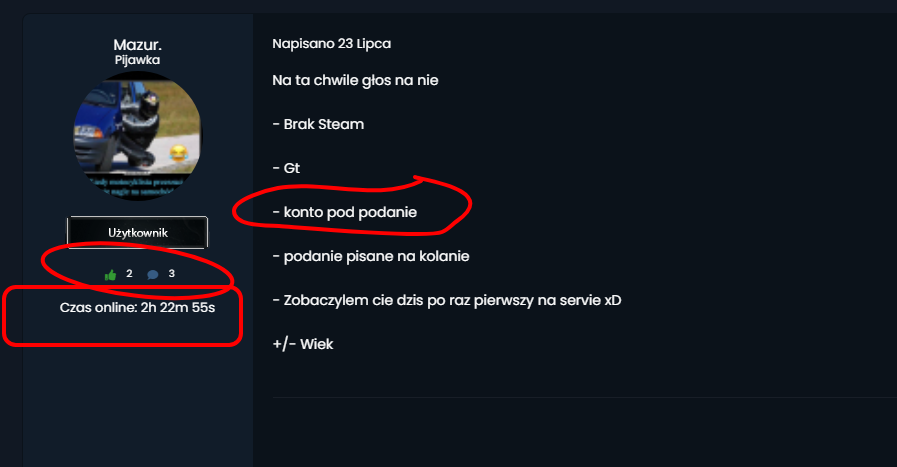Click the laughing emoji on the avatar
897x467 pixels.
point(178,153)
